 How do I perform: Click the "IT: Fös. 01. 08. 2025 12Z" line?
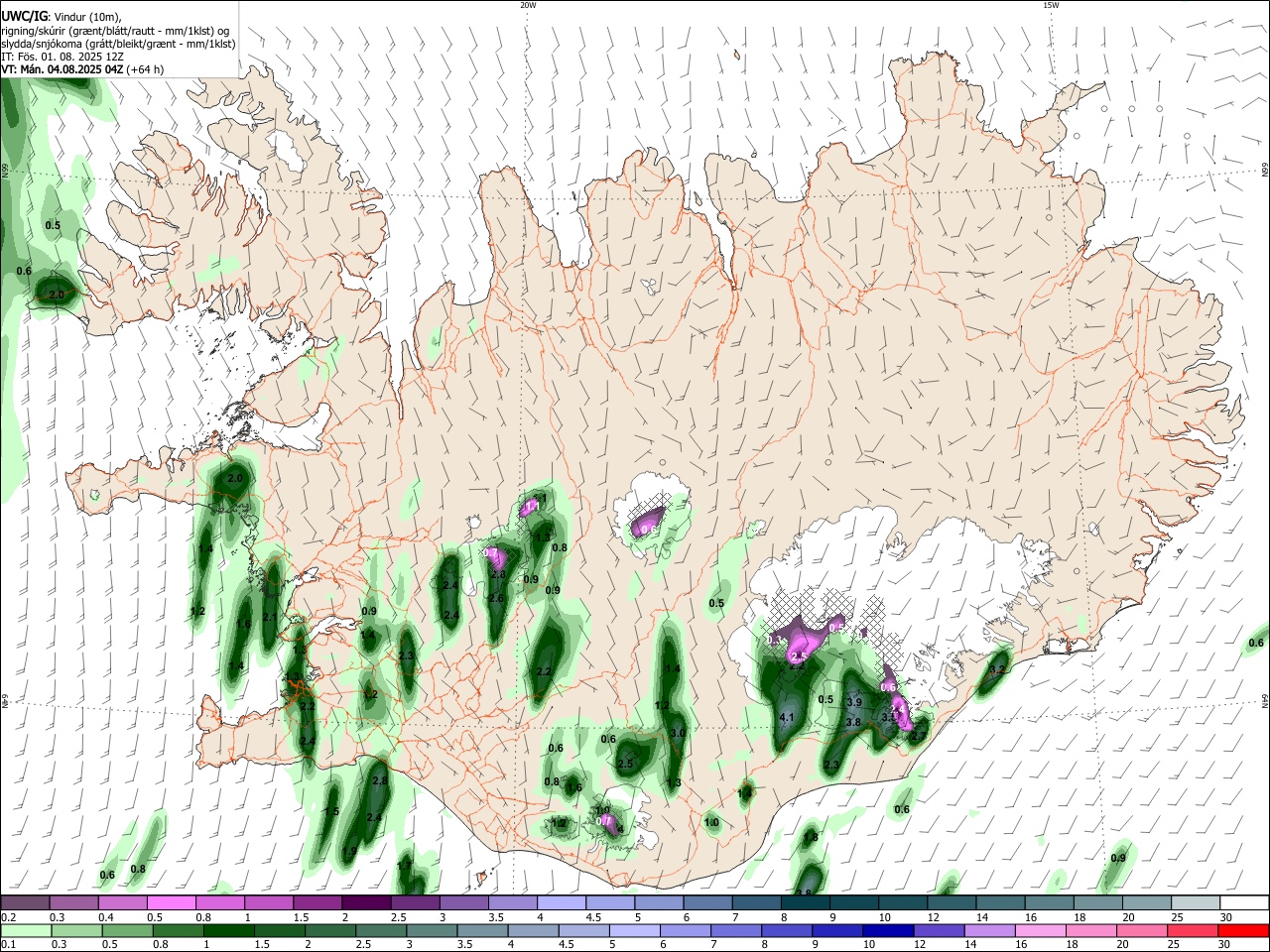tap(63, 57)
